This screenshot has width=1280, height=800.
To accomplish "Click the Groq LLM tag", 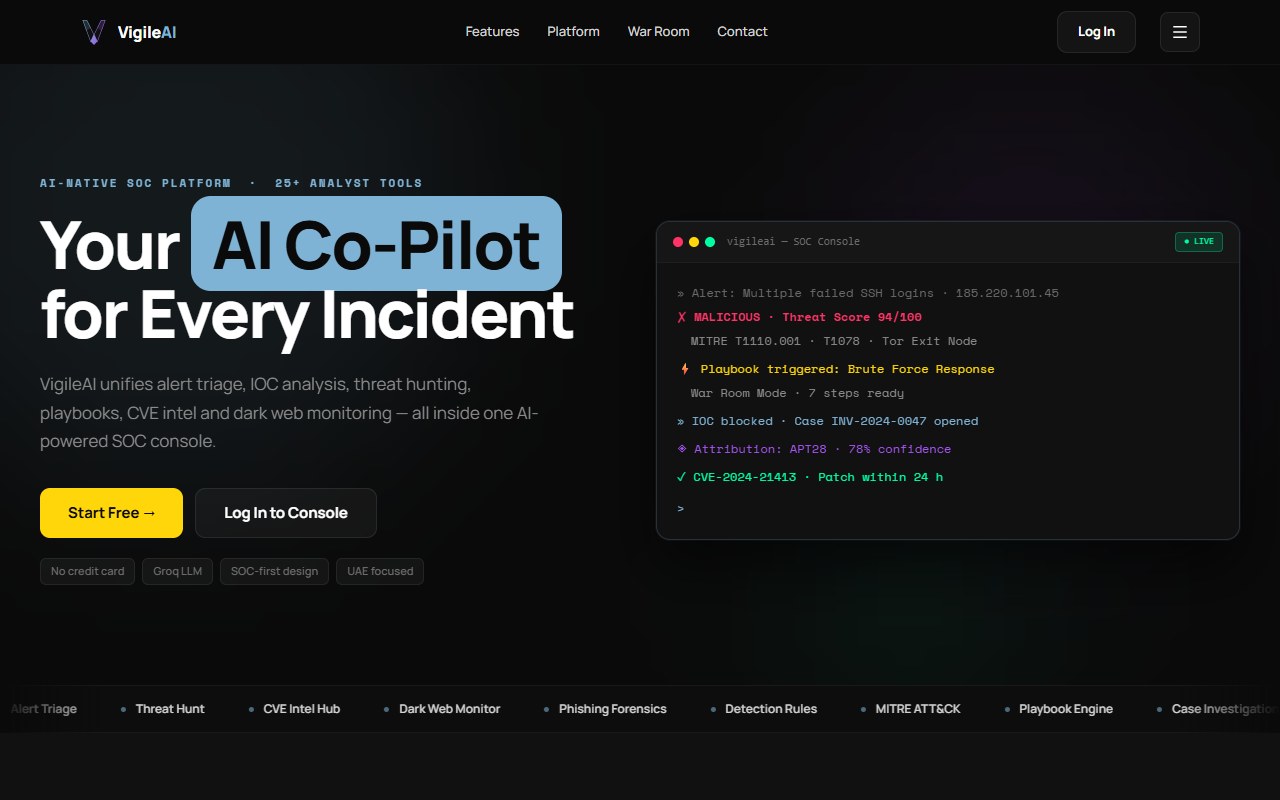I will [177, 571].
